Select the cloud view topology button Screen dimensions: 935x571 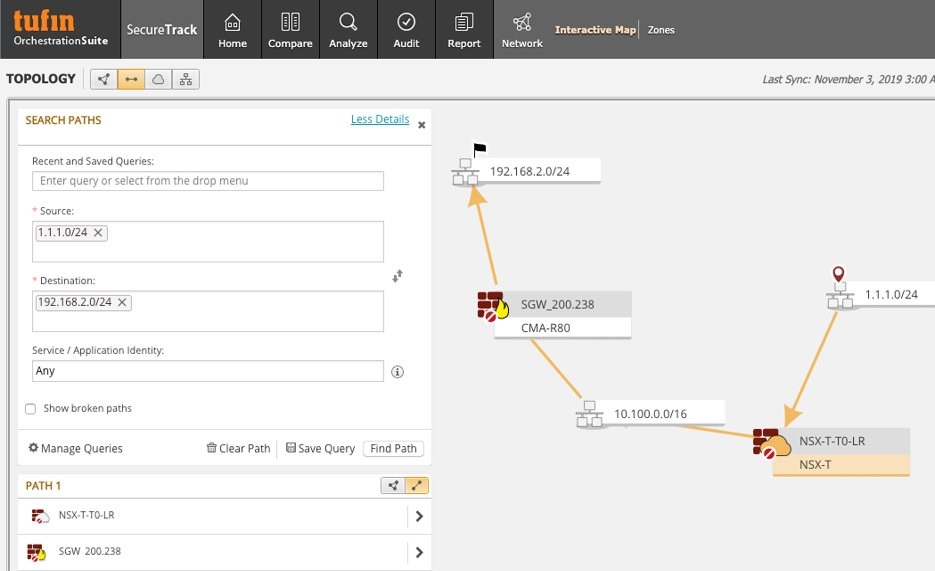[158, 80]
